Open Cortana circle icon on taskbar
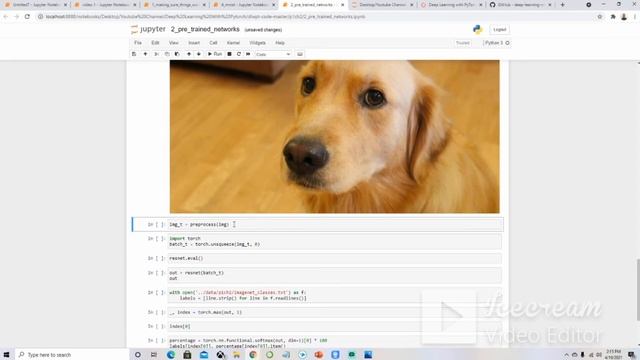 138,355
